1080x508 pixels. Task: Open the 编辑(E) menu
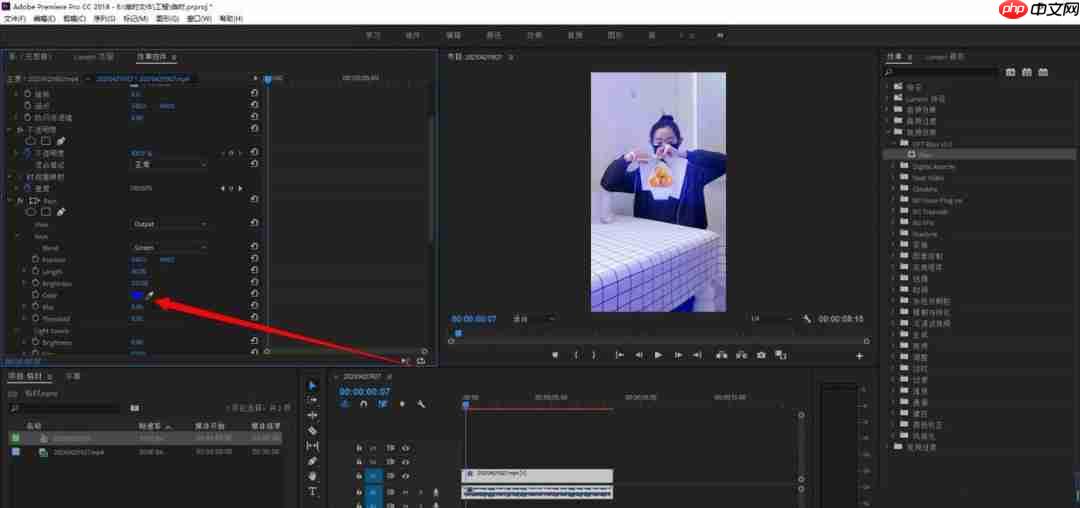click(x=44, y=19)
